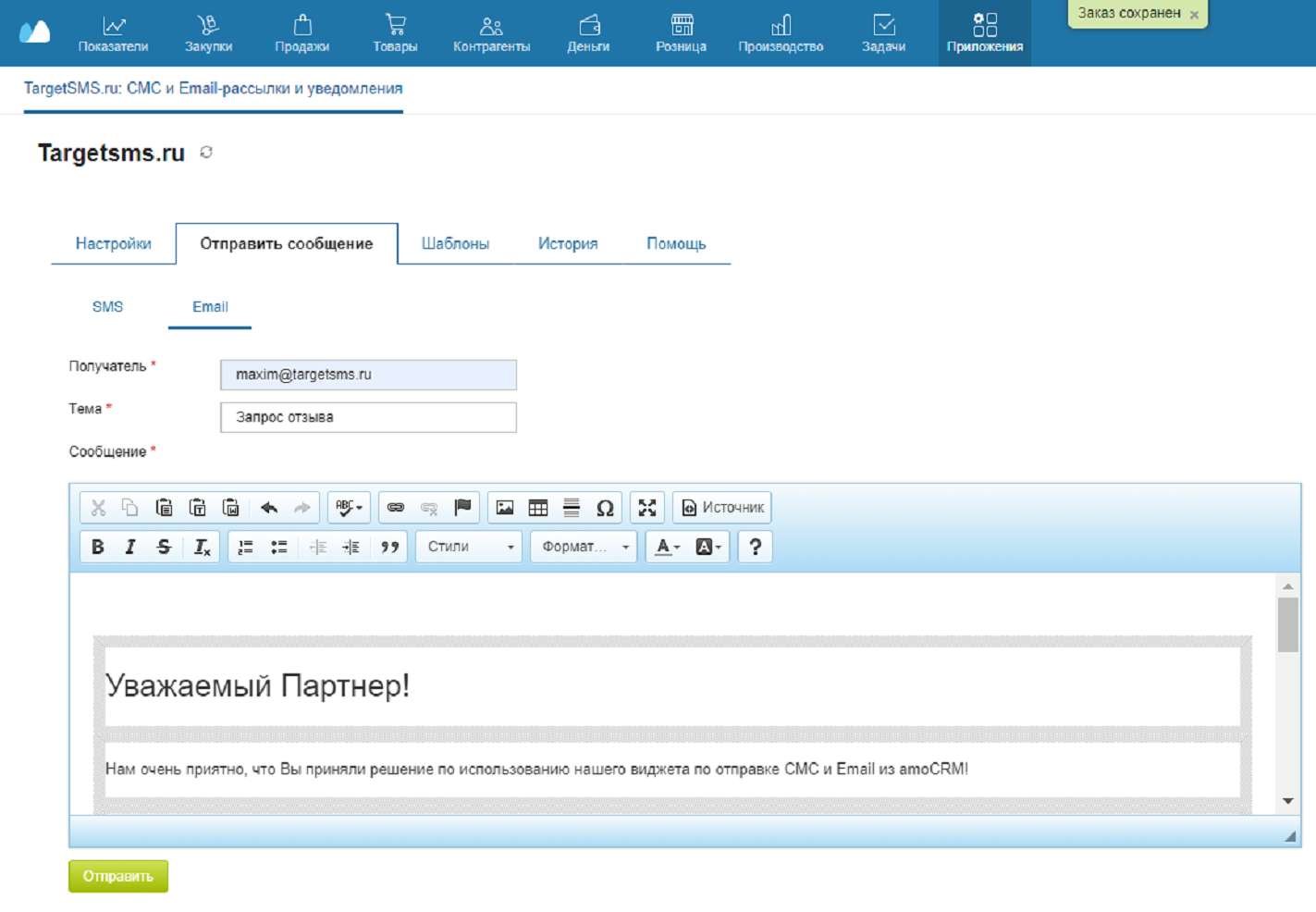Insert a hyperlink with link icon
Viewport: 1316px width, 912px height.
[396, 508]
